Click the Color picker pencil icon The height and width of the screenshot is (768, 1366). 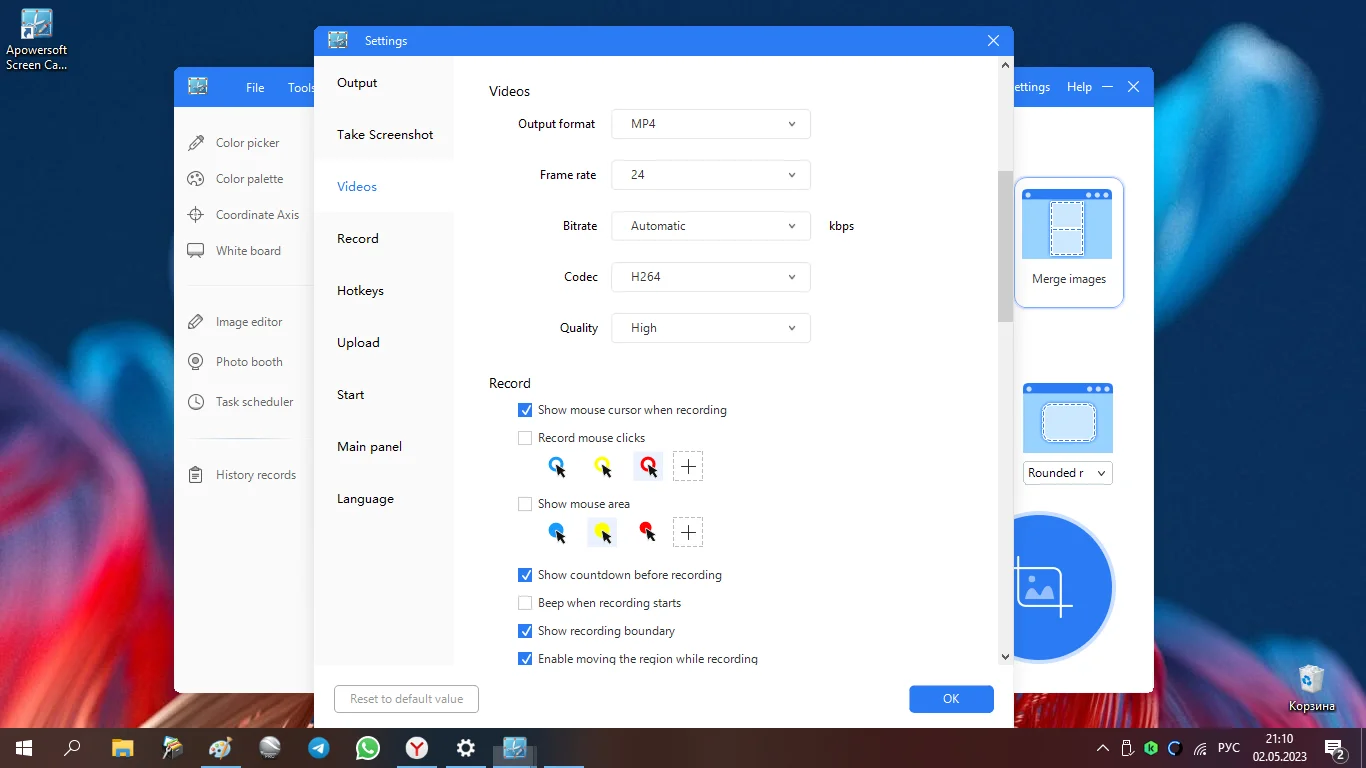[196, 143]
